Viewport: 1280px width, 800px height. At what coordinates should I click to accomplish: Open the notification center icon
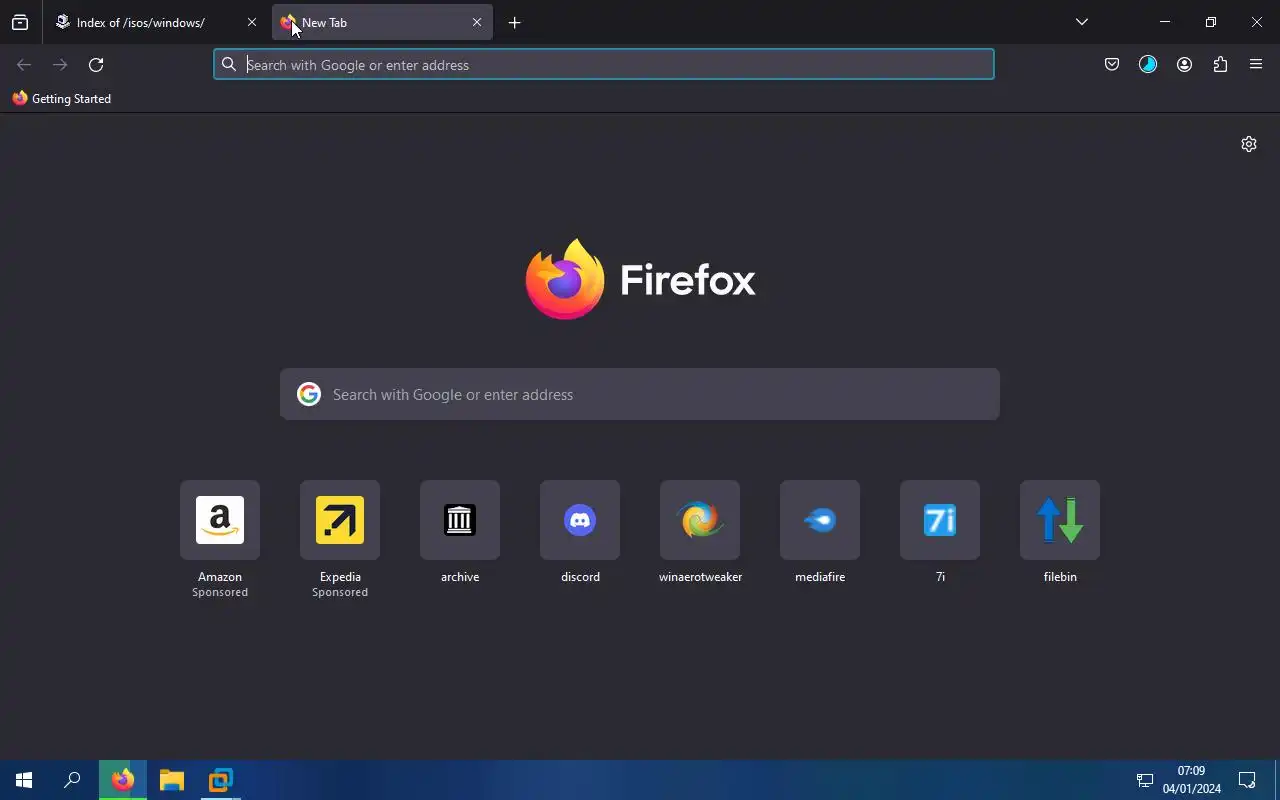(1247, 780)
